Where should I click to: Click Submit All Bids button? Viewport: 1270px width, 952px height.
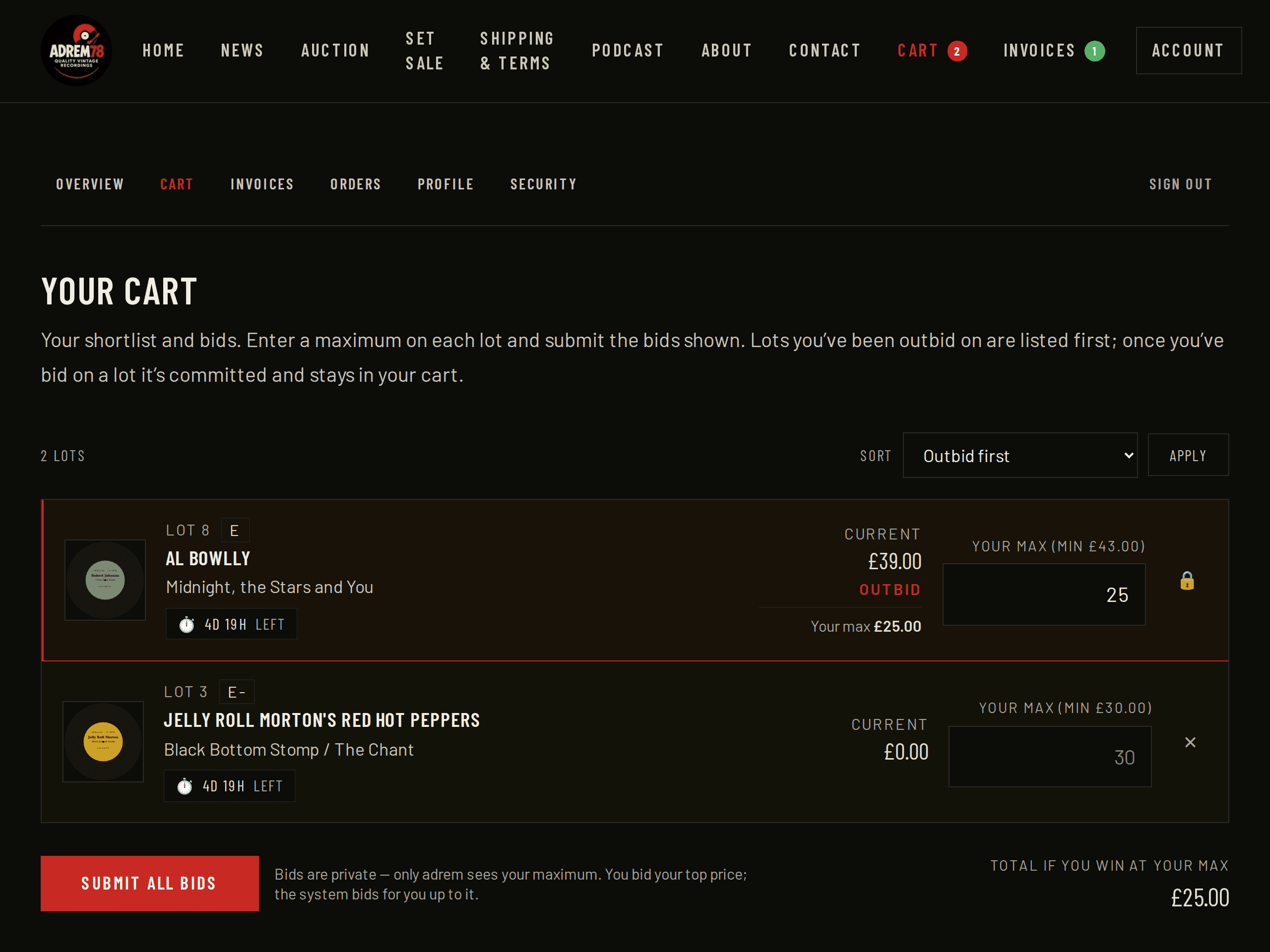[x=149, y=883]
